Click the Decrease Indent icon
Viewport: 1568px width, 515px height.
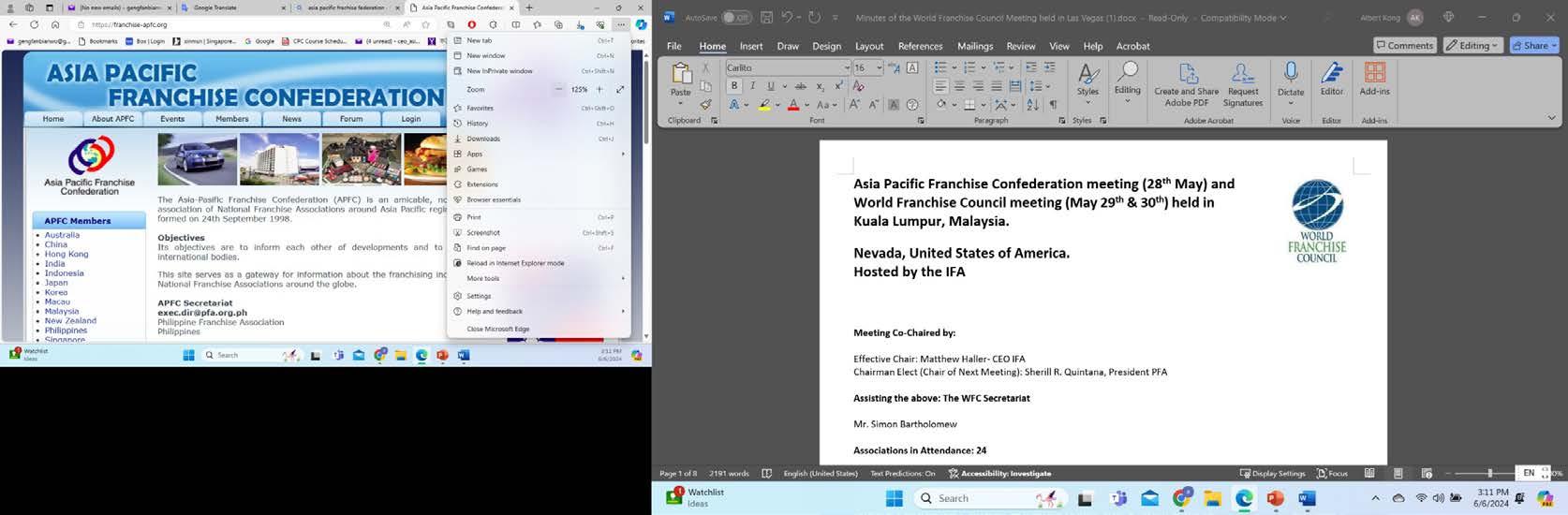coord(1030,67)
